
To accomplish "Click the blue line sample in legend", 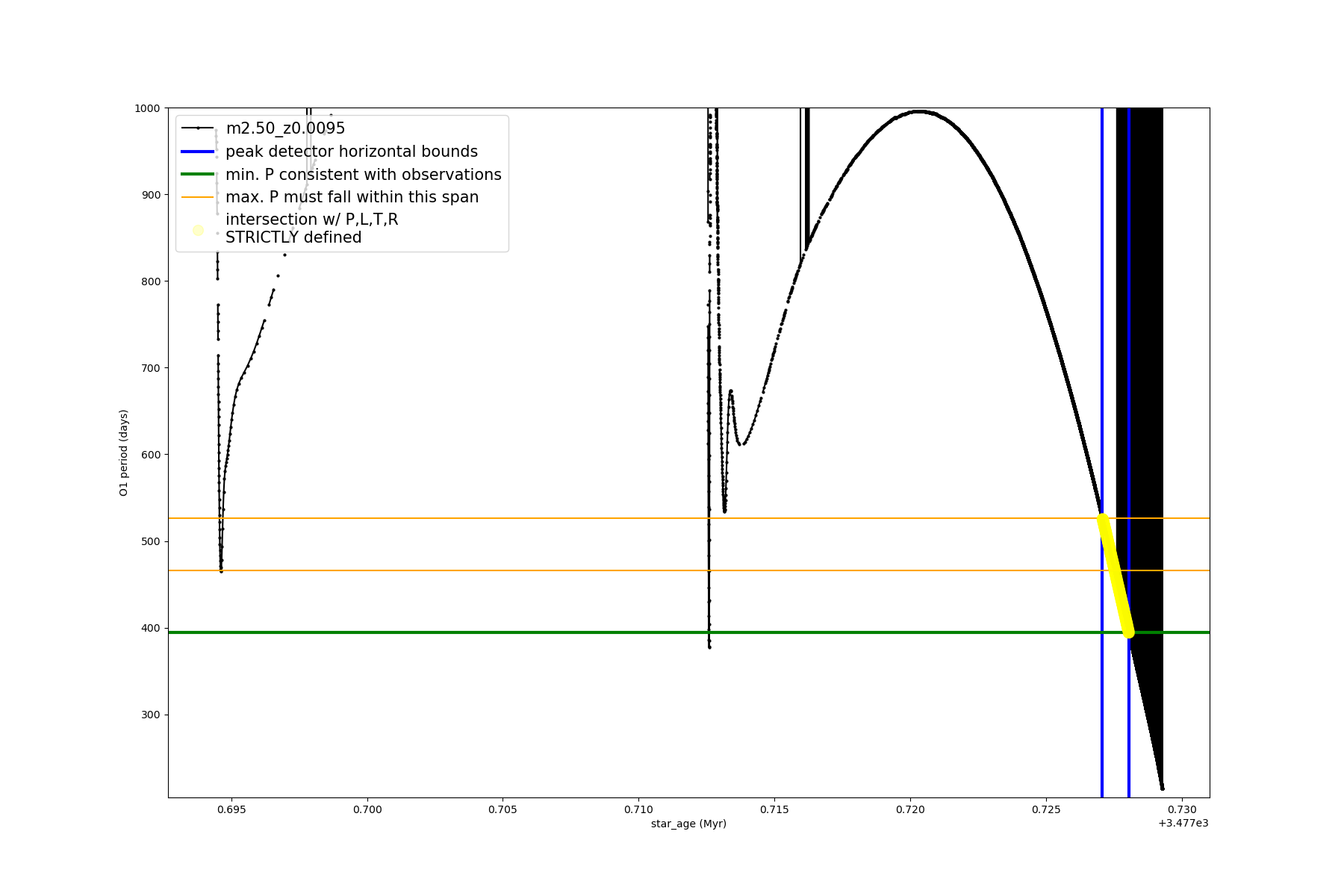I will tap(198, 152).
